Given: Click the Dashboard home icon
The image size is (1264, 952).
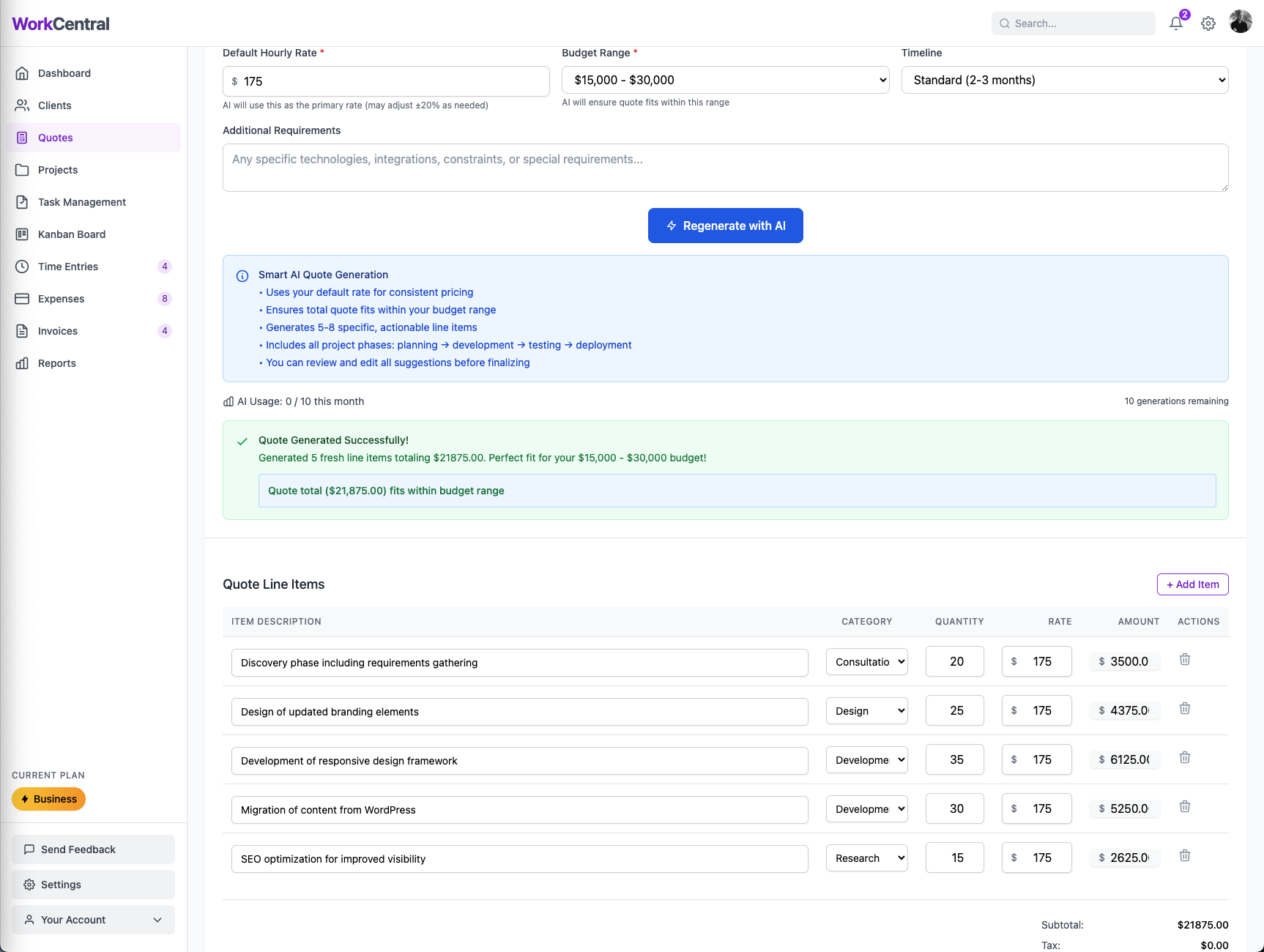Looking at the screenshot, I should click(22, 73).
